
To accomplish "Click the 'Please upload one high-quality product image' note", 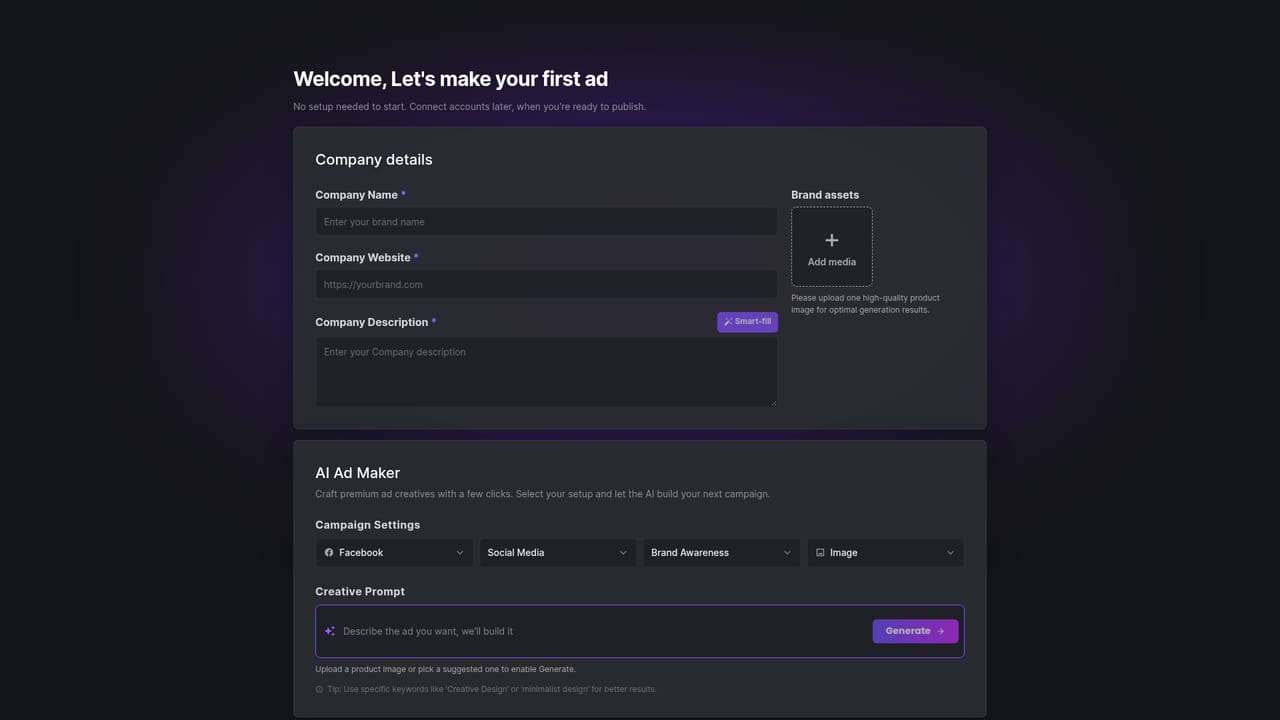I will pyautogui.click(x=865, y=304).
